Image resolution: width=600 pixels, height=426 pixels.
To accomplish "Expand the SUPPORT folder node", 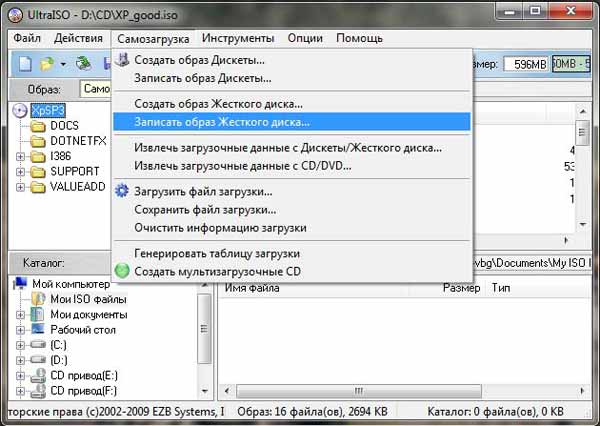I will [22, 172].
